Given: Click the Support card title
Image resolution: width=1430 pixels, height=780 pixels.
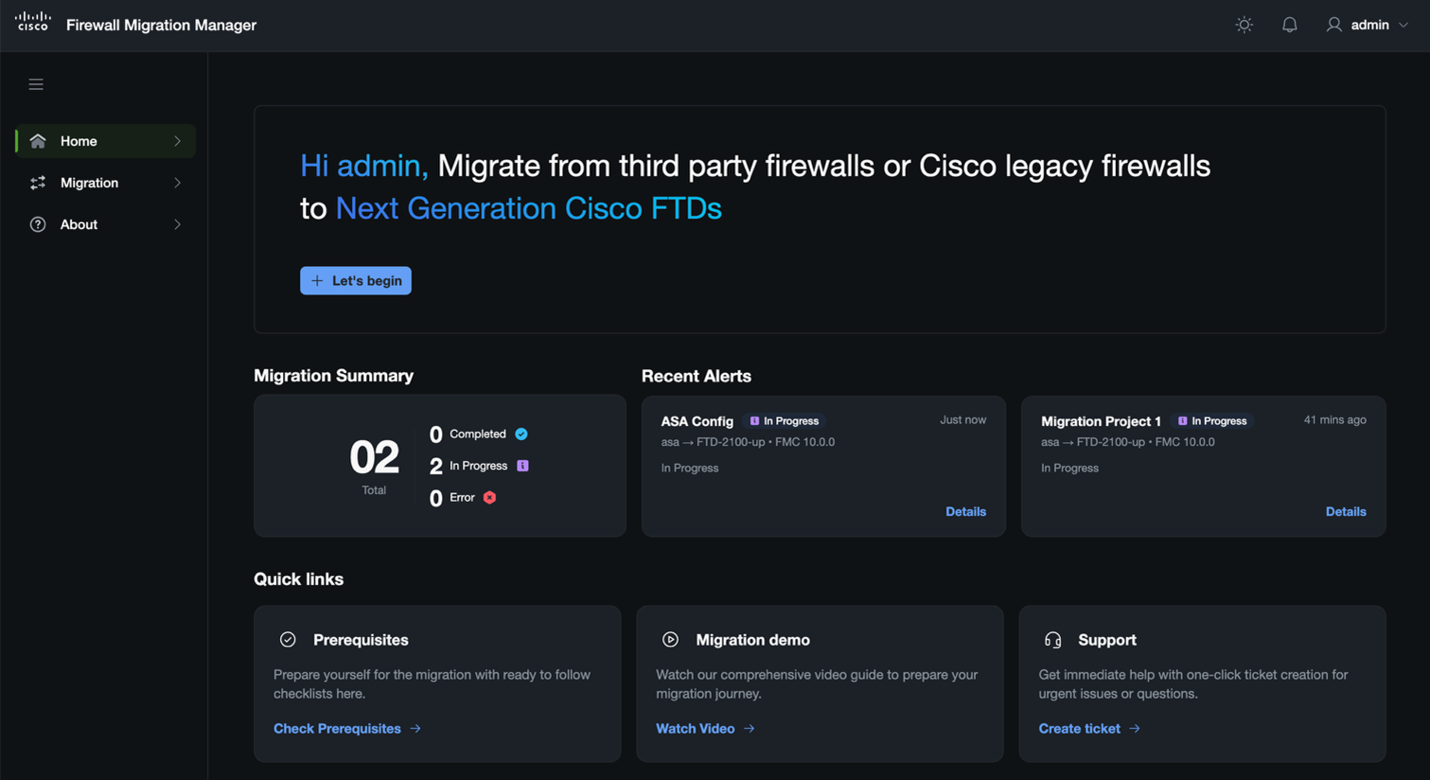Looking at the screenshot, I should coord(1107,640).
